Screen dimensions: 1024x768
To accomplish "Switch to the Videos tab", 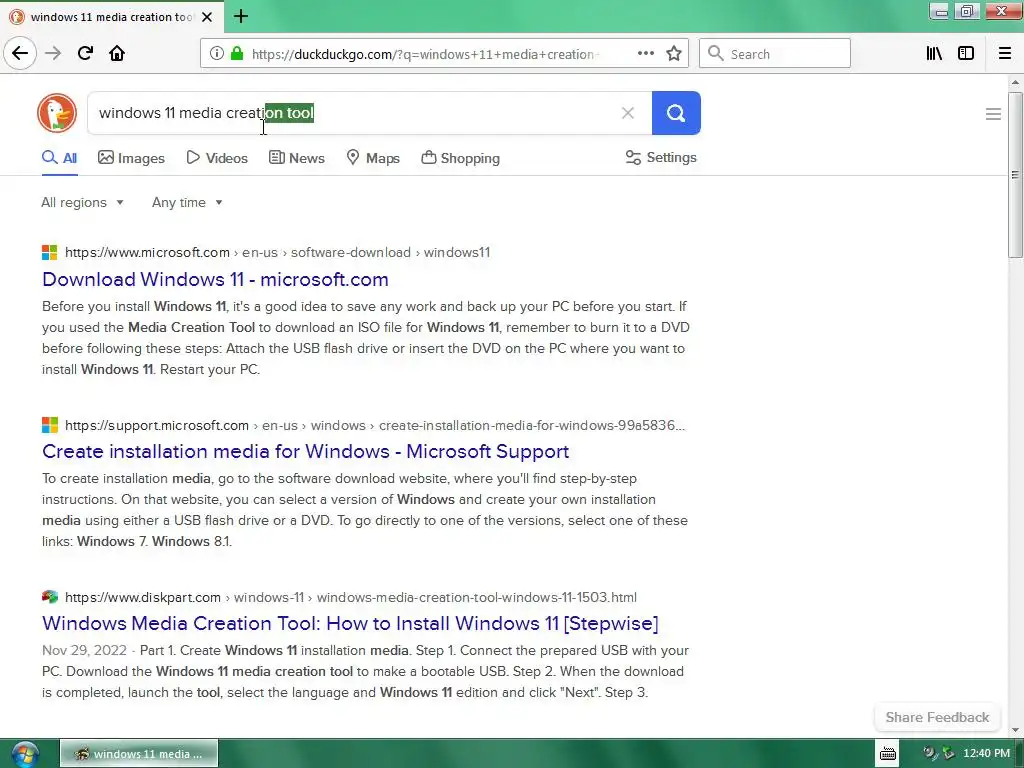I will pos(217,158).
